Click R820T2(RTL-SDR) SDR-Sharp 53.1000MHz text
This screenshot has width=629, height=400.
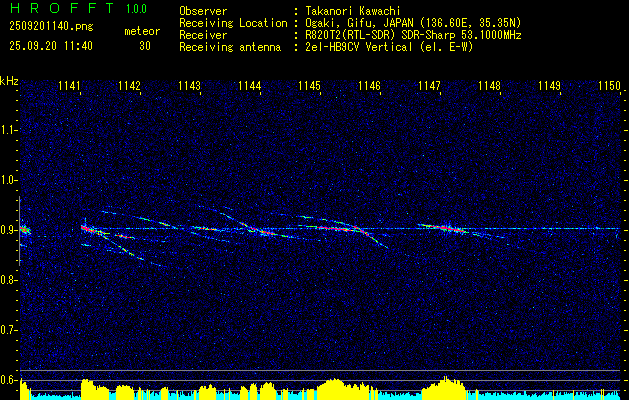tap(413, 35)
